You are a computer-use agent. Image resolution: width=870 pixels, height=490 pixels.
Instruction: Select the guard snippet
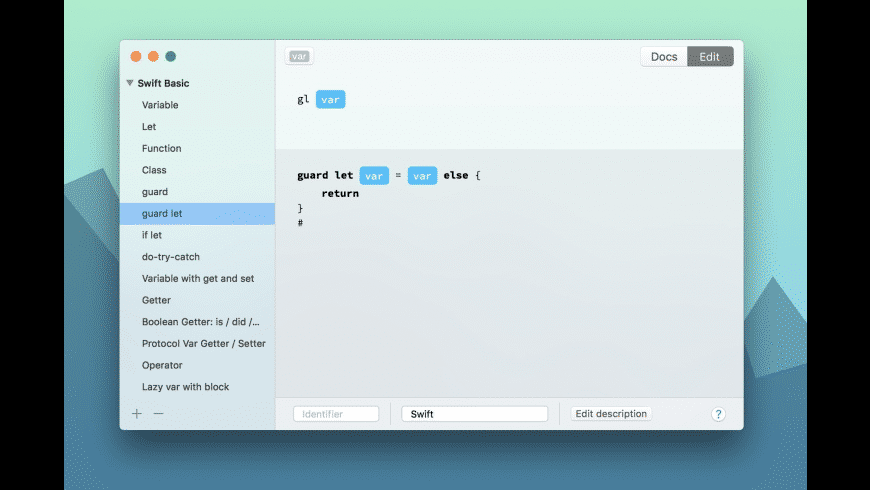pyautogui.click(x=198, y=191)
